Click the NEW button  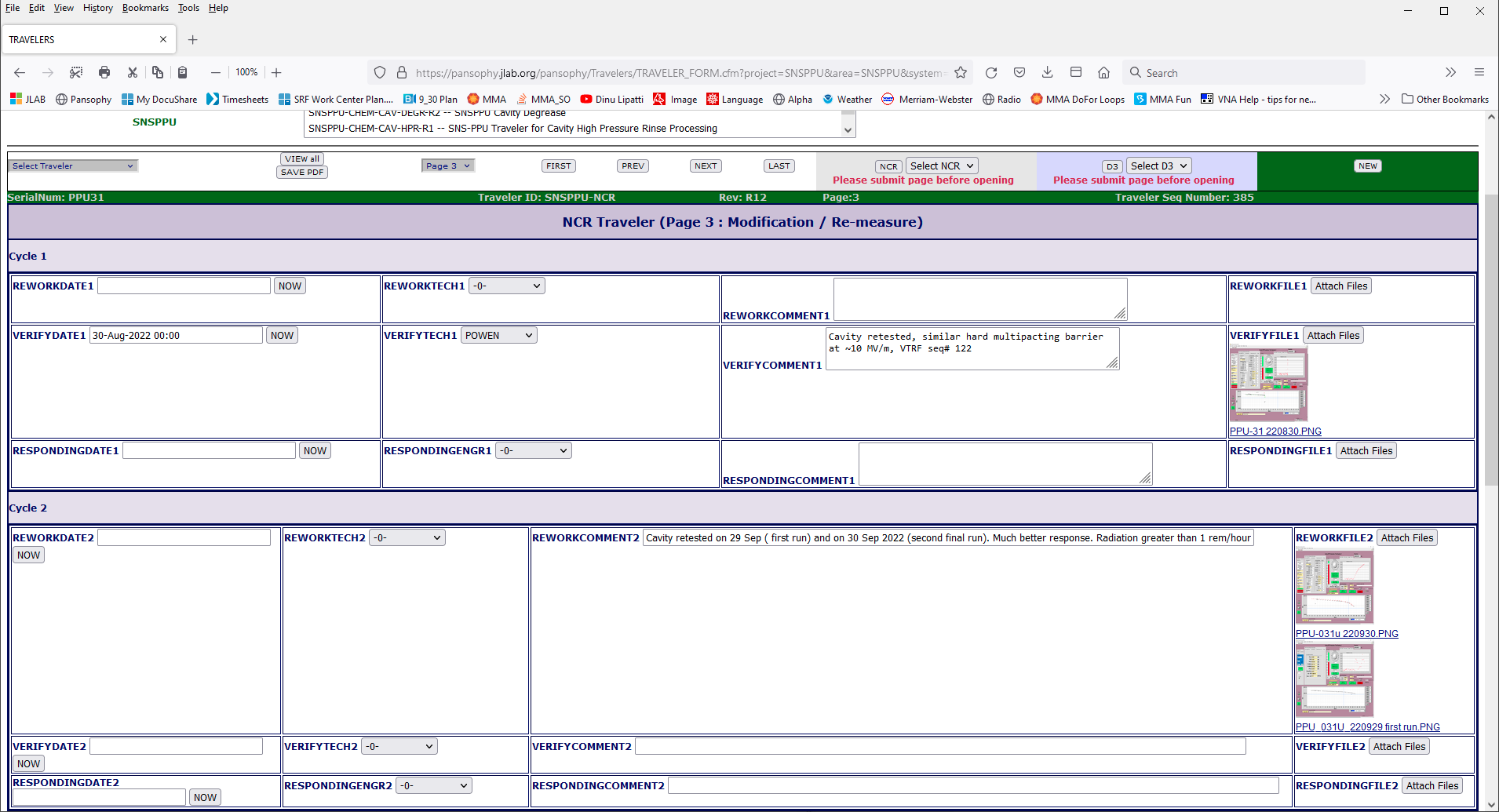1368,166
